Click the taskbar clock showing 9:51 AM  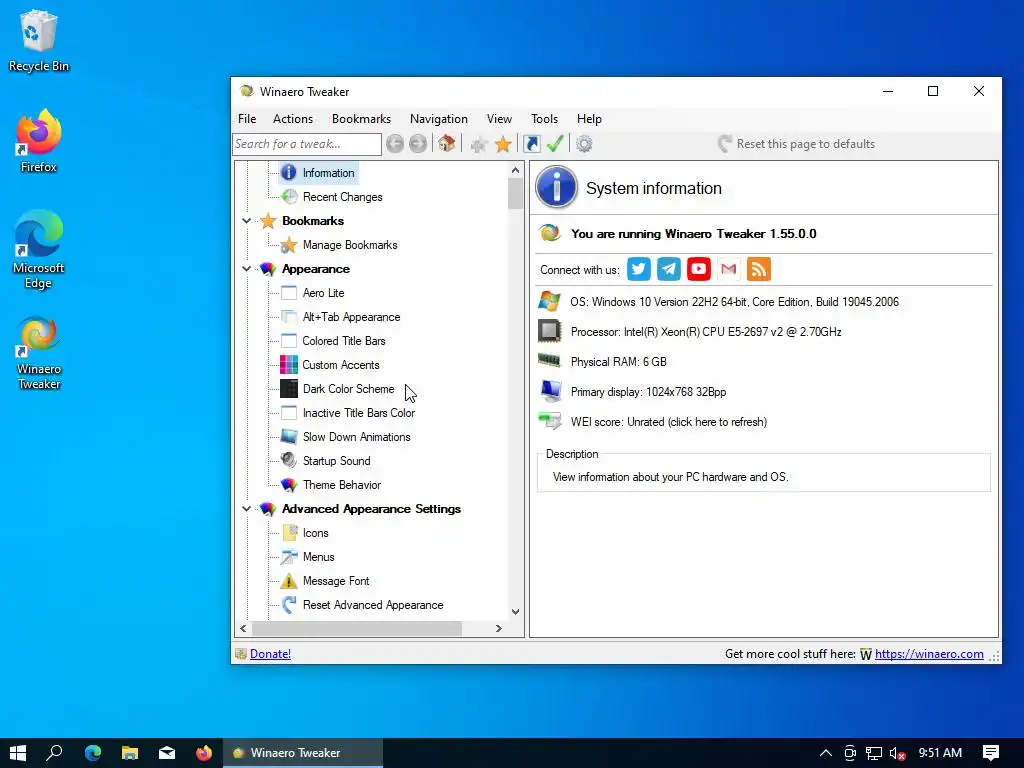coord(940,753)
